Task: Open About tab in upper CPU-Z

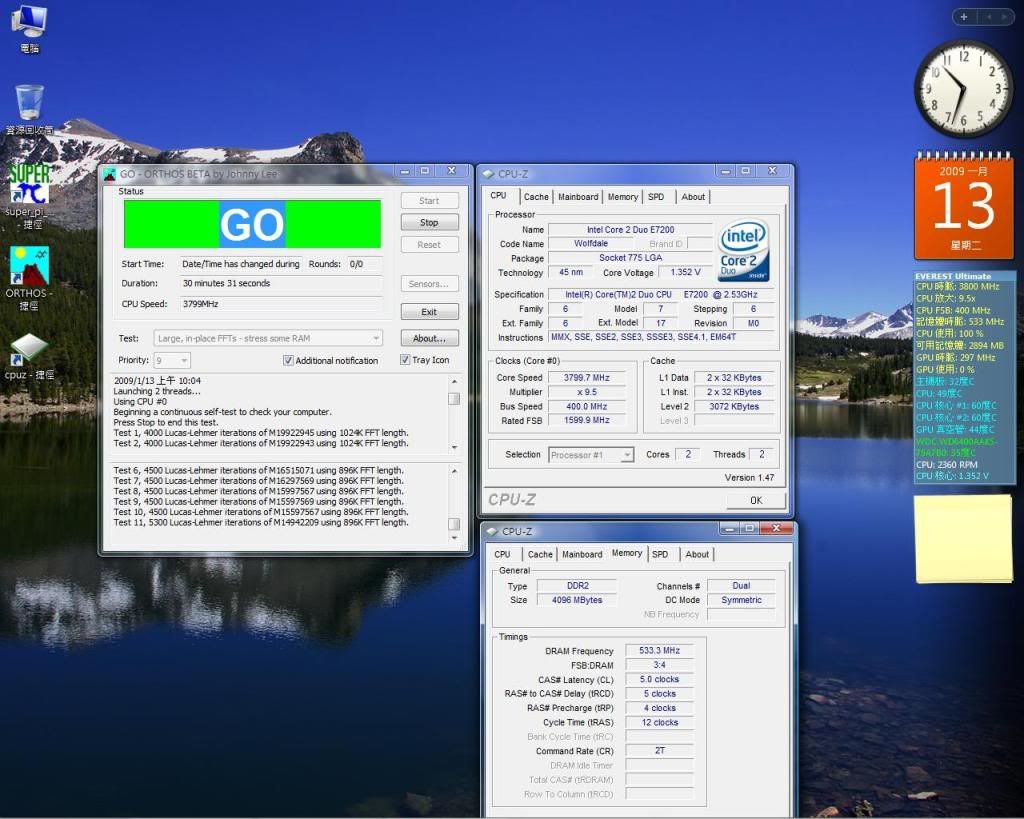Action: click(693, 197)
